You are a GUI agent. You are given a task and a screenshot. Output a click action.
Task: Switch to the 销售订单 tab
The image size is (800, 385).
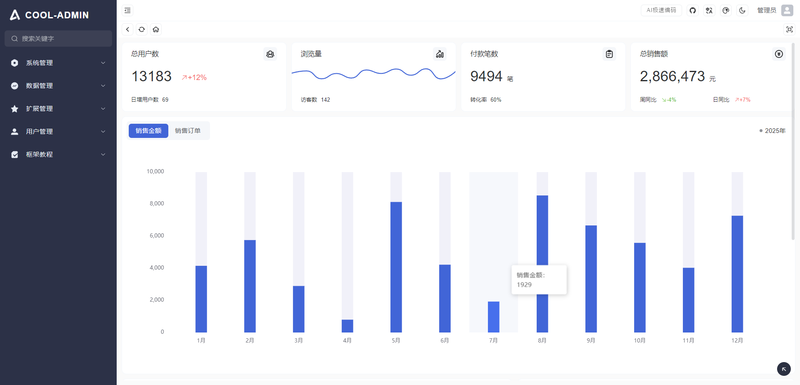click(188, 131)
